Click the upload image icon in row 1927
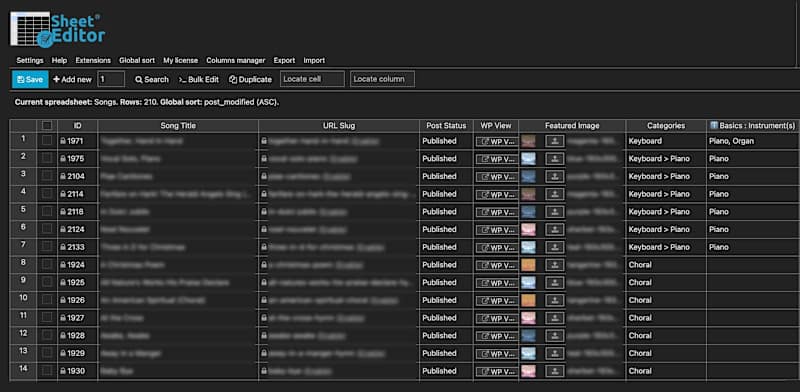The width and height of the screenshot is (800, 392). pos(555,318)
